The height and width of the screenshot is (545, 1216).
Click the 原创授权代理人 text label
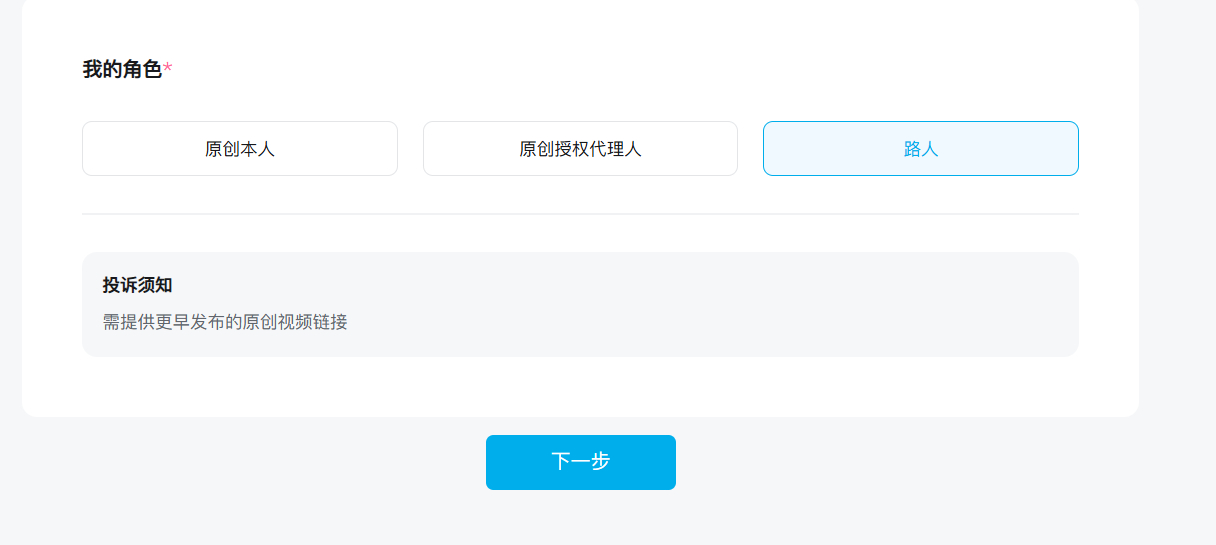pyautogui.click(x=580, y=149)
